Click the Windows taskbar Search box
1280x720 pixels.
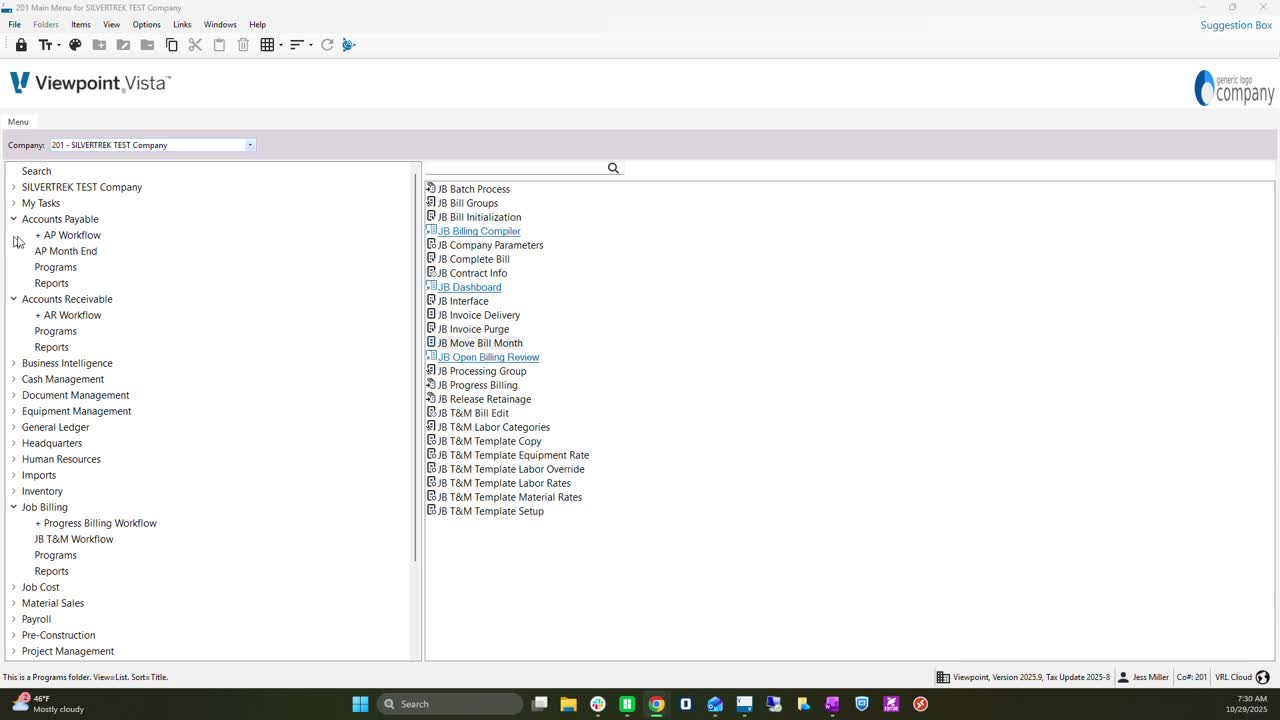coord(450,704)
